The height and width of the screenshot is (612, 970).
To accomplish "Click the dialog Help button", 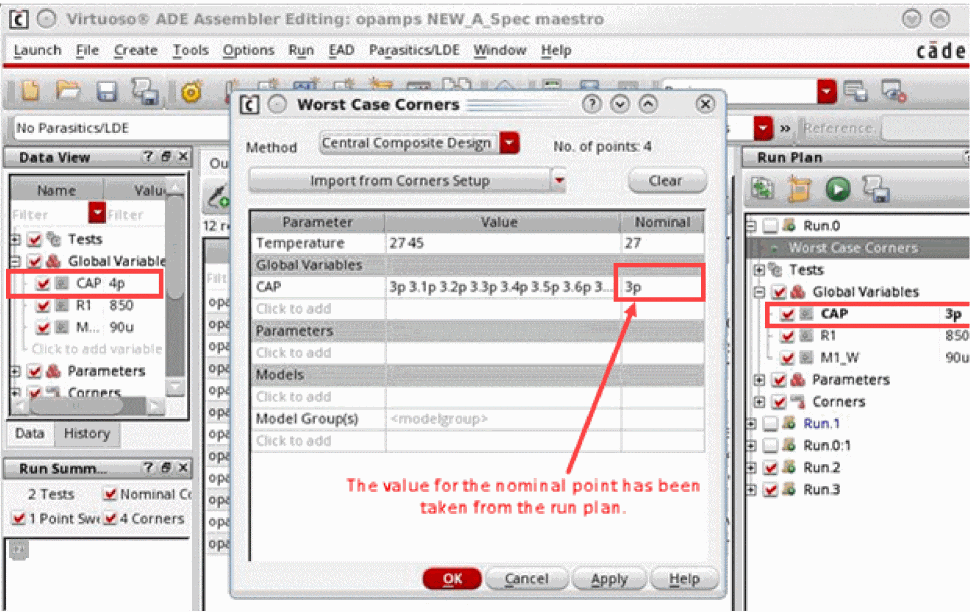I will [684, 579].
